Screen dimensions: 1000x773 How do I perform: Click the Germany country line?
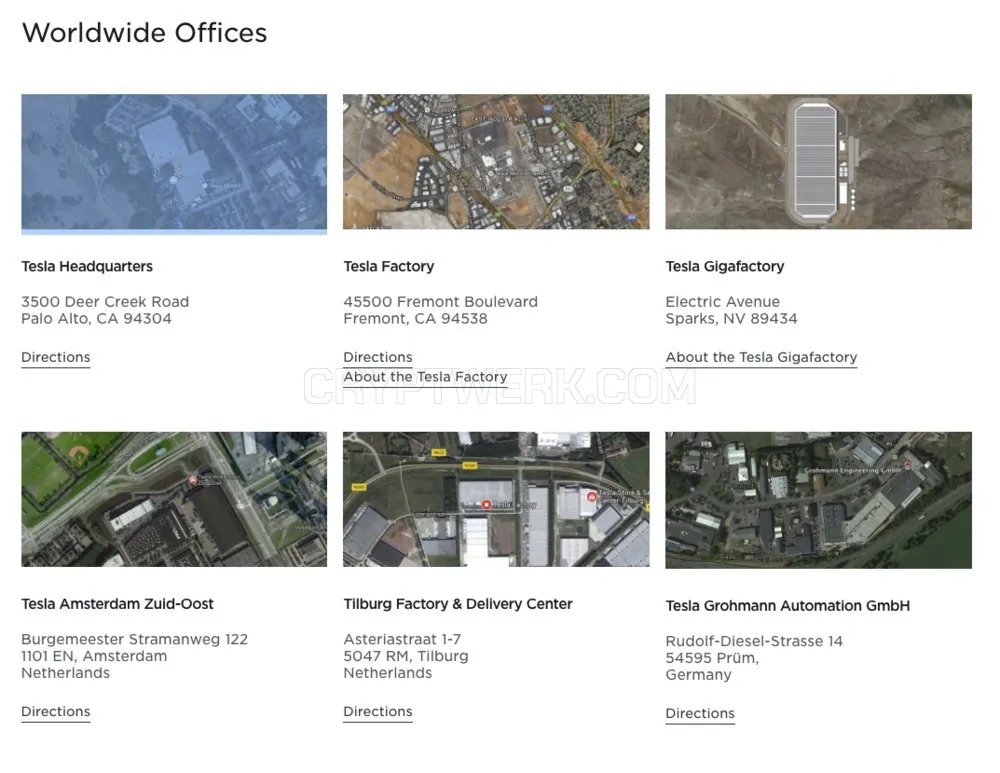(x=698, y=675)
